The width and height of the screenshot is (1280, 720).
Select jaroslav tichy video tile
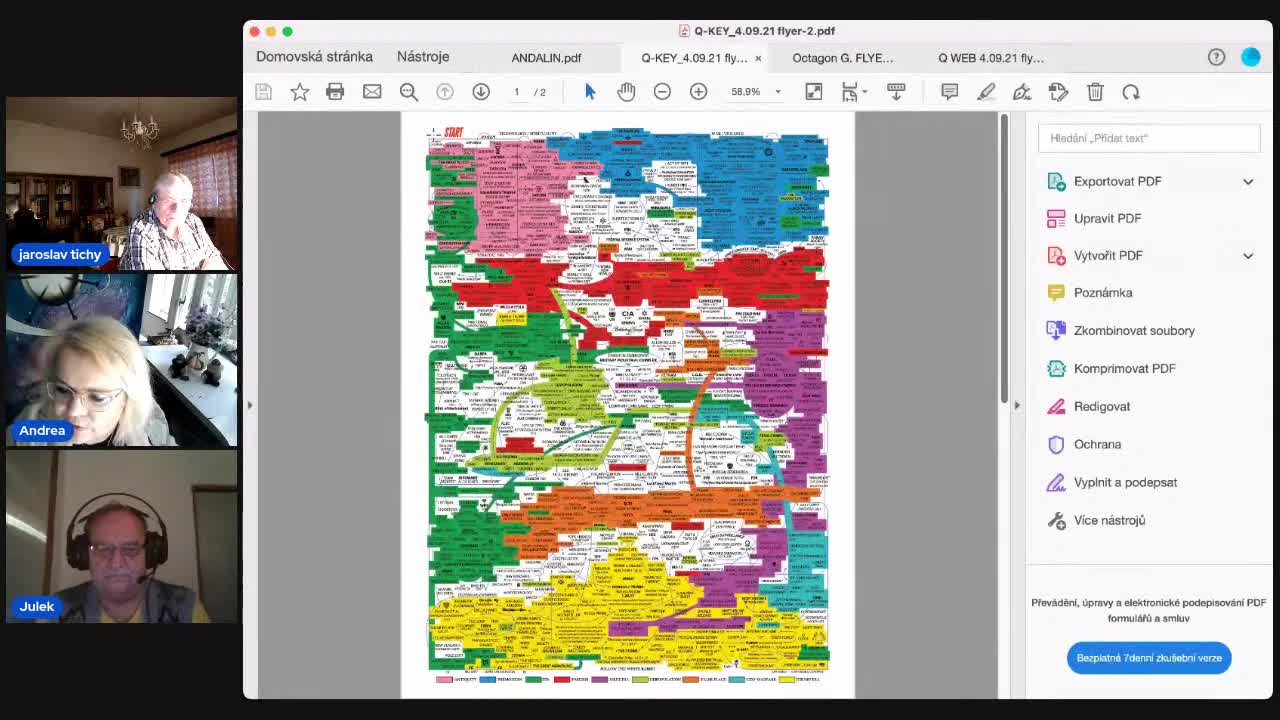tap(121, 184)
